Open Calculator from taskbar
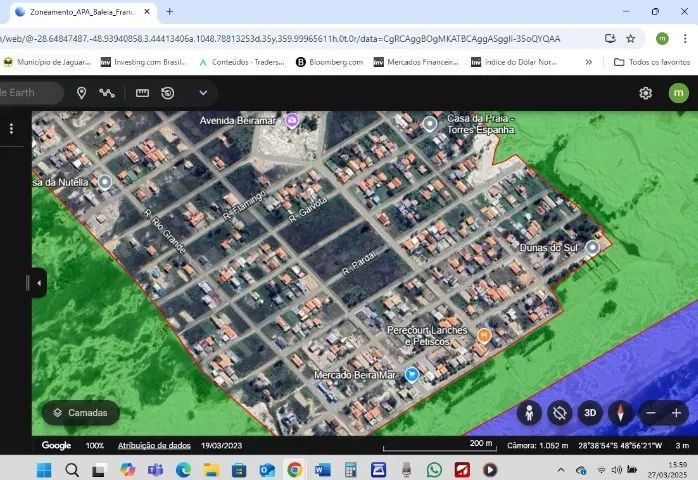This screenshot has width=698, height=480. [x=350, y=470]
